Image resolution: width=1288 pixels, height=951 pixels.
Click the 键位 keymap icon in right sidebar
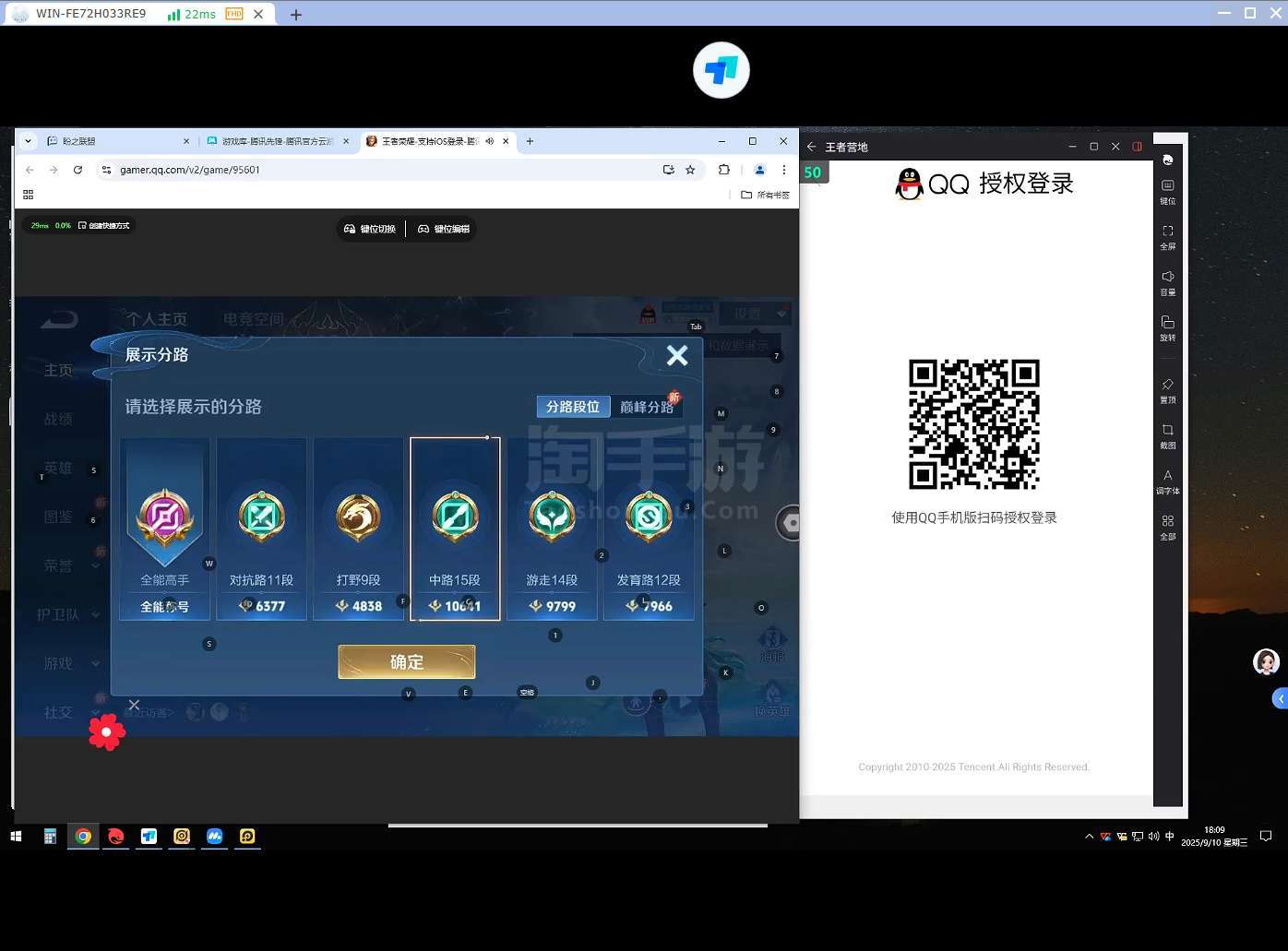1167,191
